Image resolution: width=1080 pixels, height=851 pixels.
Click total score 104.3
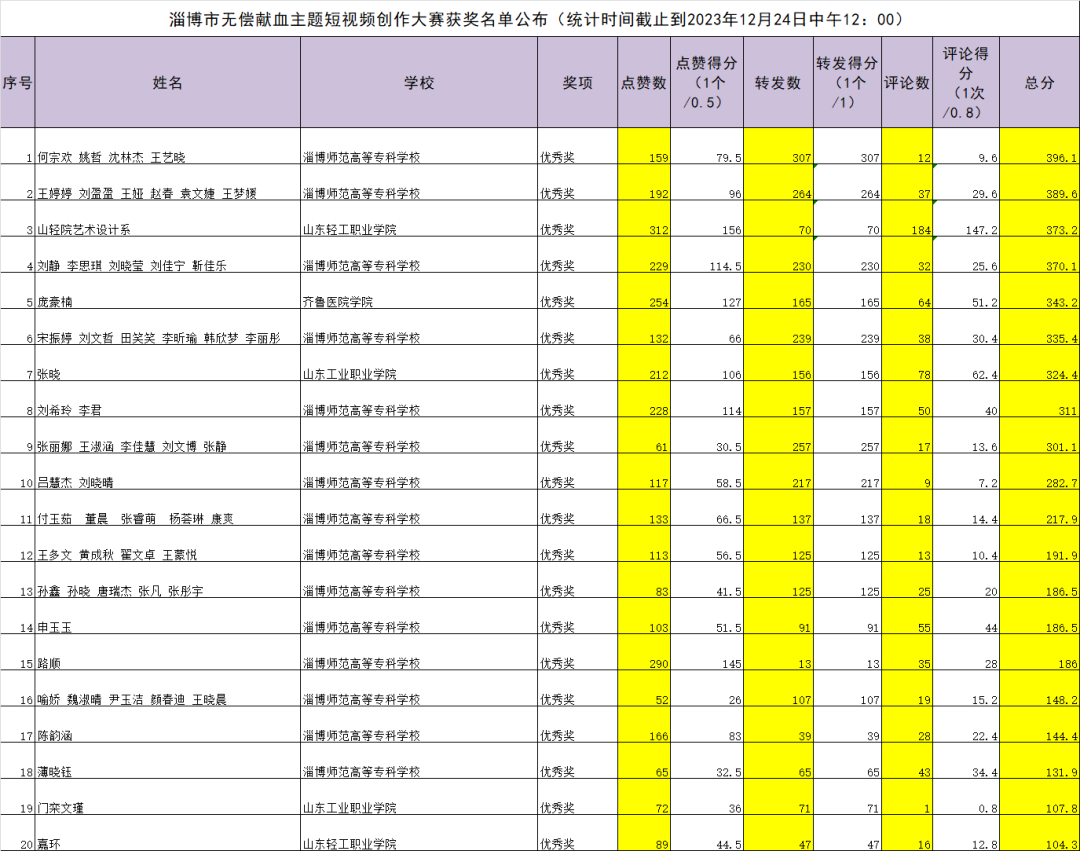[1039, 833]
